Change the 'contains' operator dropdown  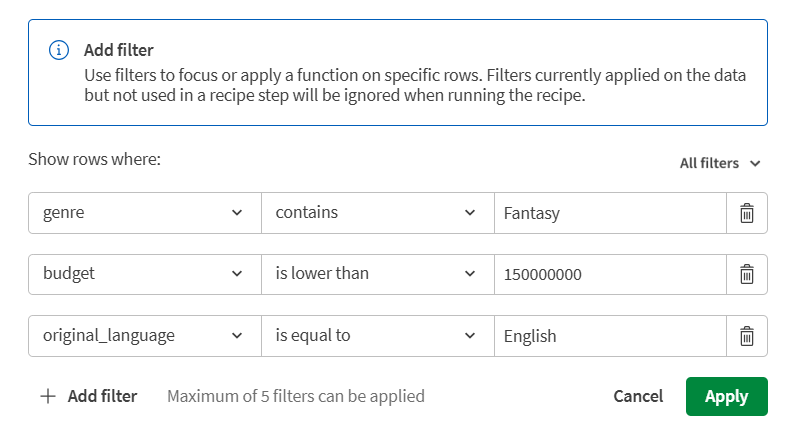pyautogui.click(x=377, y=213)
